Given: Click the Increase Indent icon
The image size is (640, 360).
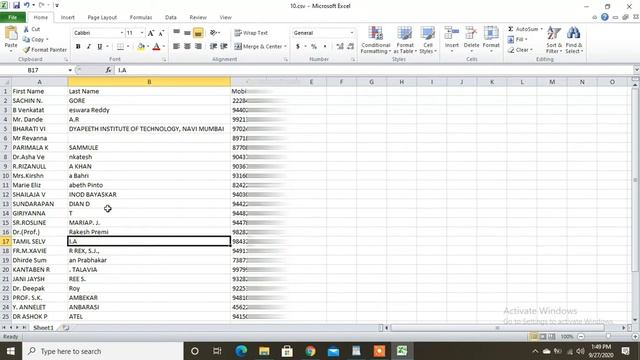Looking at the screenshot, I should click(x=224, y=47).
